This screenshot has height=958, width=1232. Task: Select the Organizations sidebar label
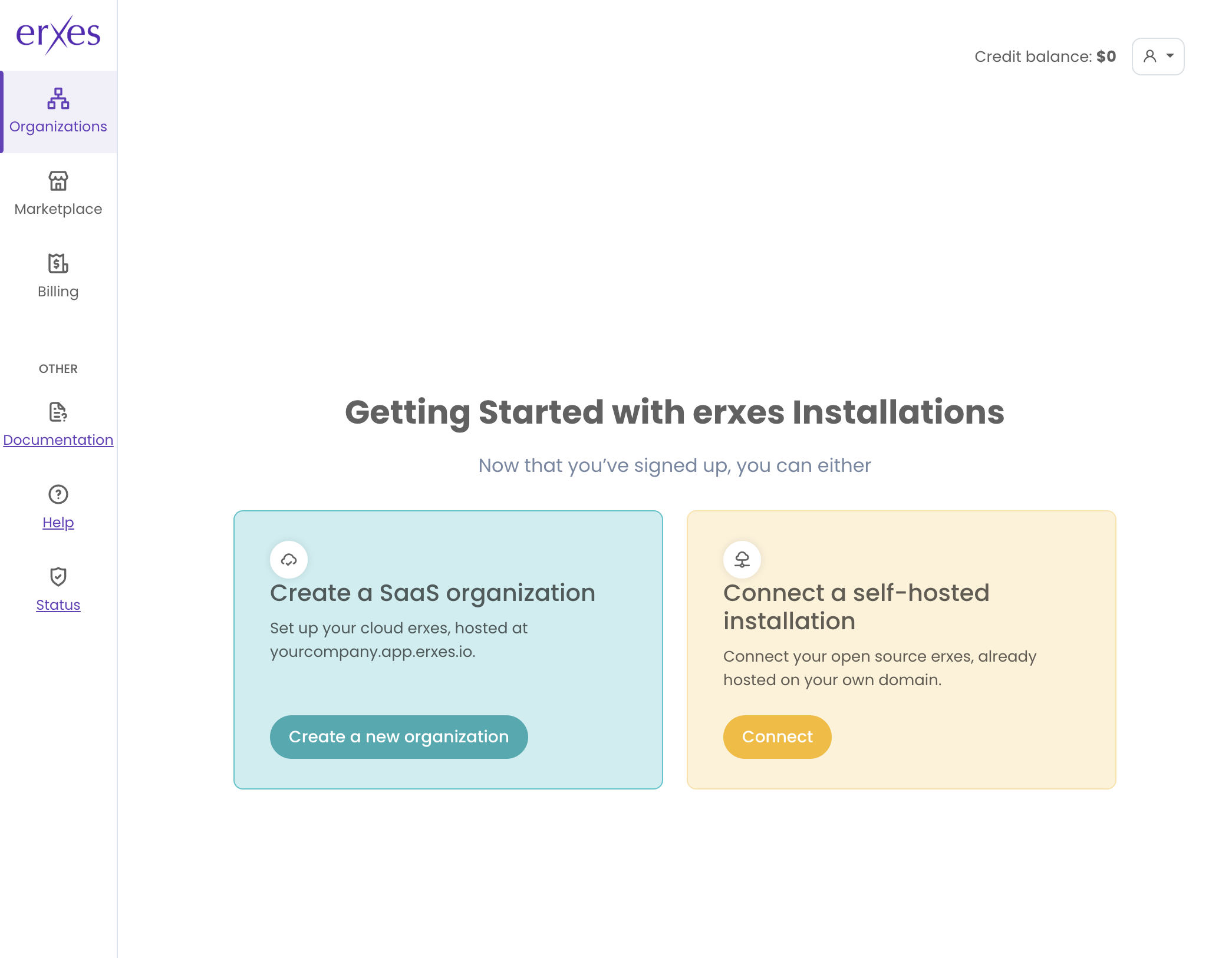point(58,127)
